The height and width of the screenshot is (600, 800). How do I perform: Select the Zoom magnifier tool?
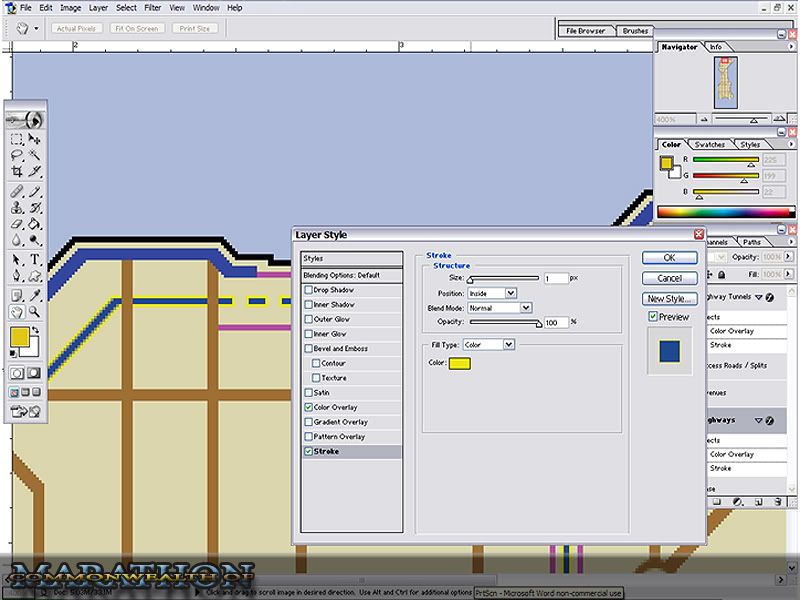click(x=34, y=312)
